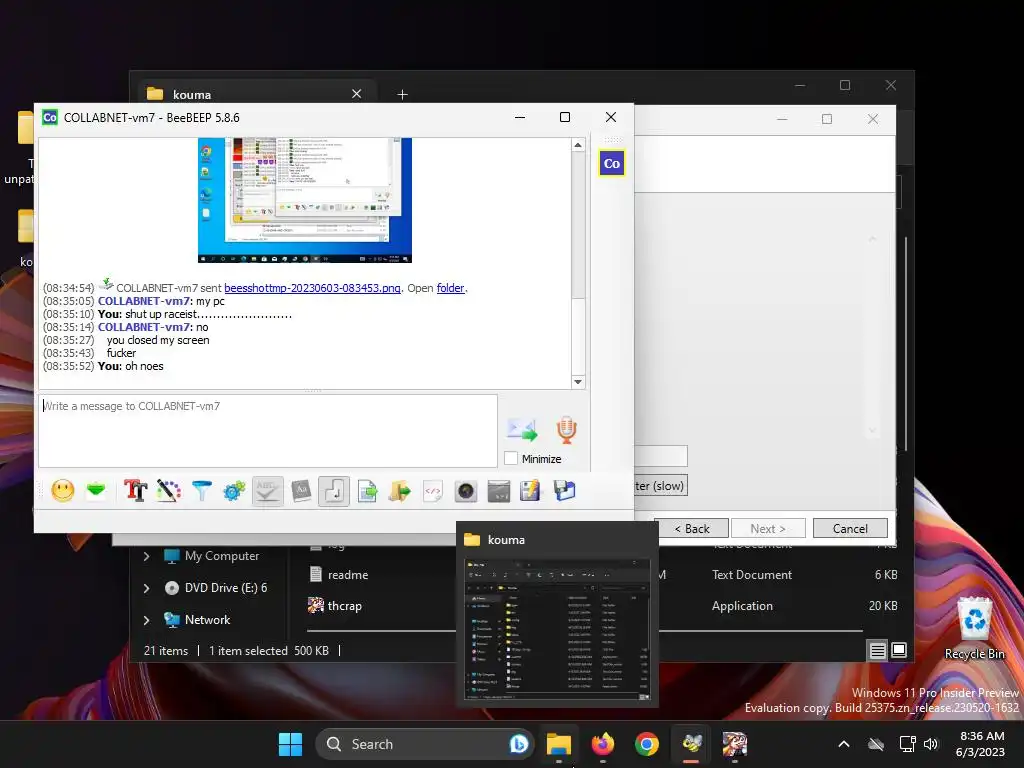Take a screenshot with the camera icon
This screenshot has height=768, width=1024.
(466, 490)
